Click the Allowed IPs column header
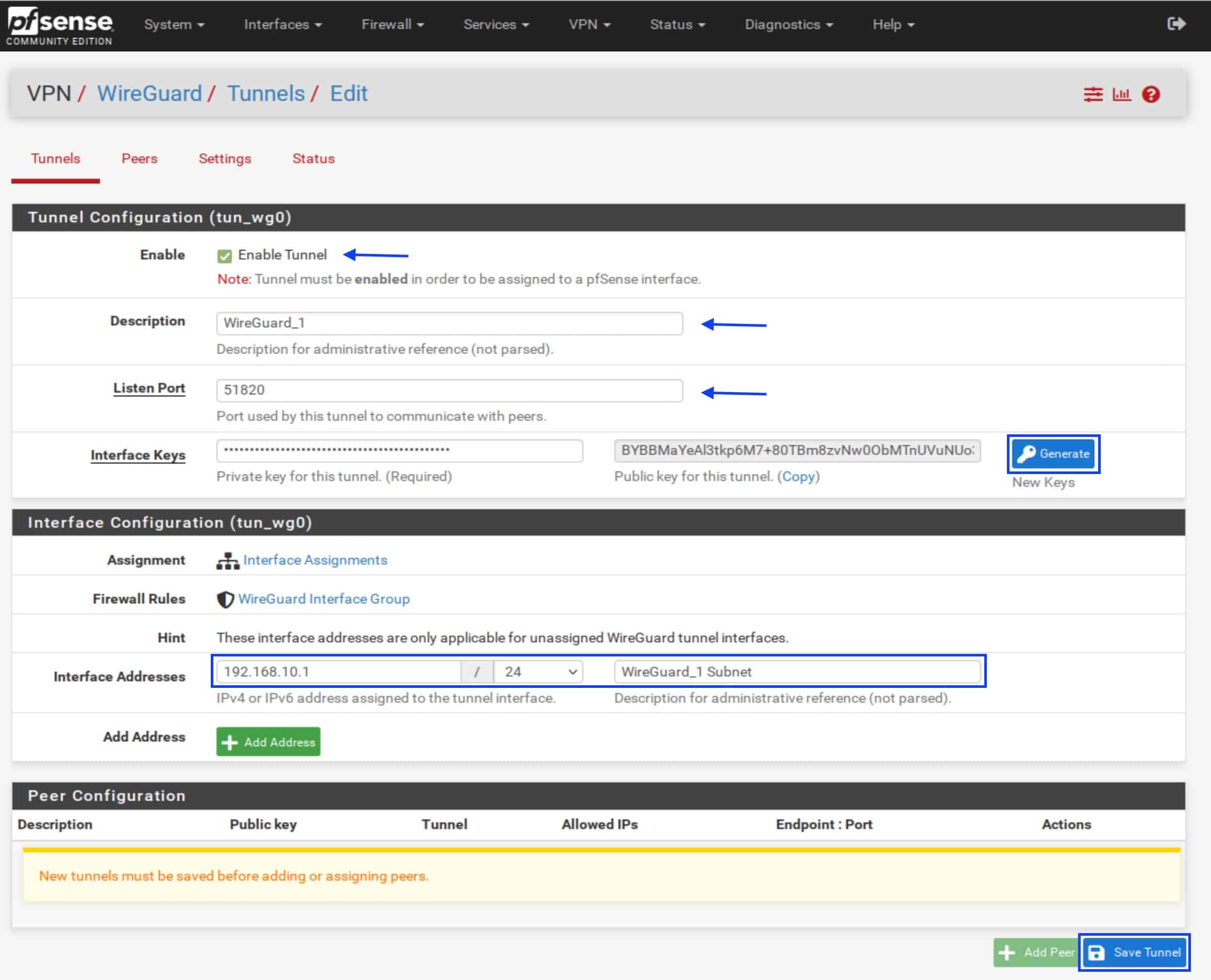The height and width of the screenshot is (980, 1211). click(x=599, y=825)
